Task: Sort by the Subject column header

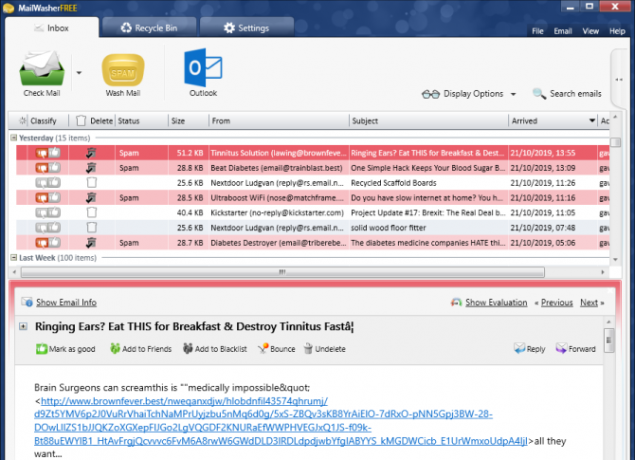Action: pos(429,121)
